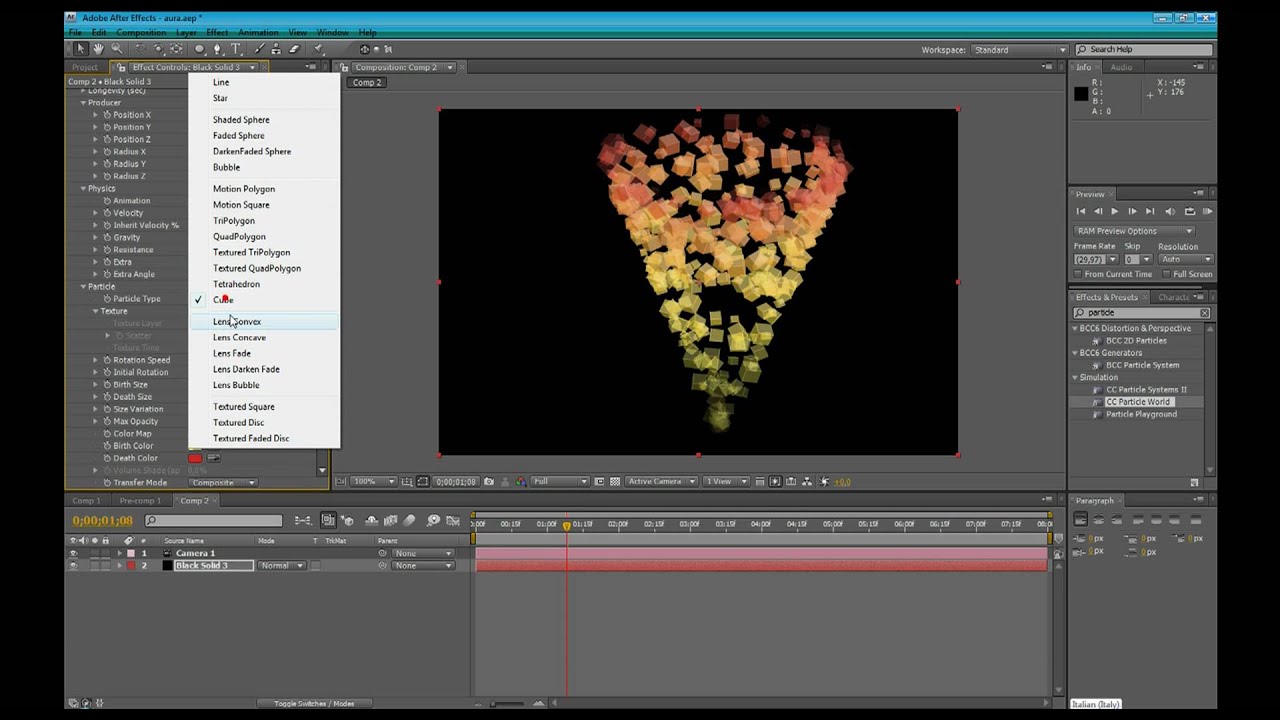Select the Zoom magnifier tool
The image size is (1280, 720).
pyautogui.click(x=117, y=49)
